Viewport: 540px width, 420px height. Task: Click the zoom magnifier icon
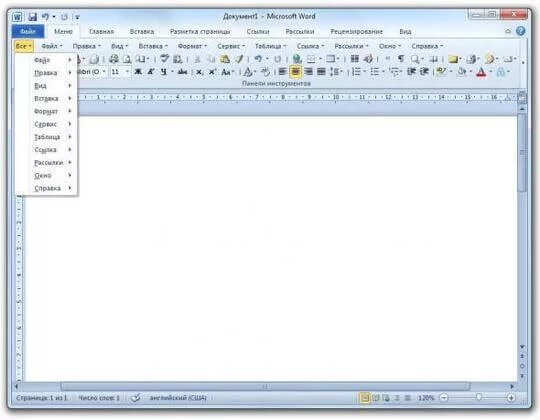point(415,59)
